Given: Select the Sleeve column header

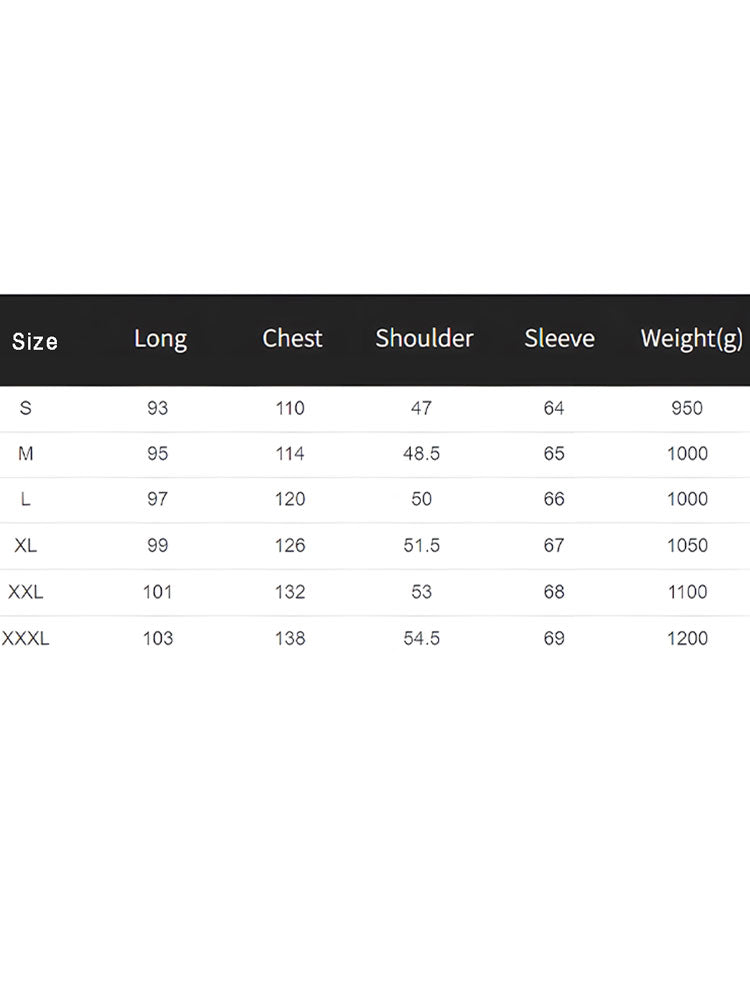Looking at the screenshot, I should [x=559, y=339].
